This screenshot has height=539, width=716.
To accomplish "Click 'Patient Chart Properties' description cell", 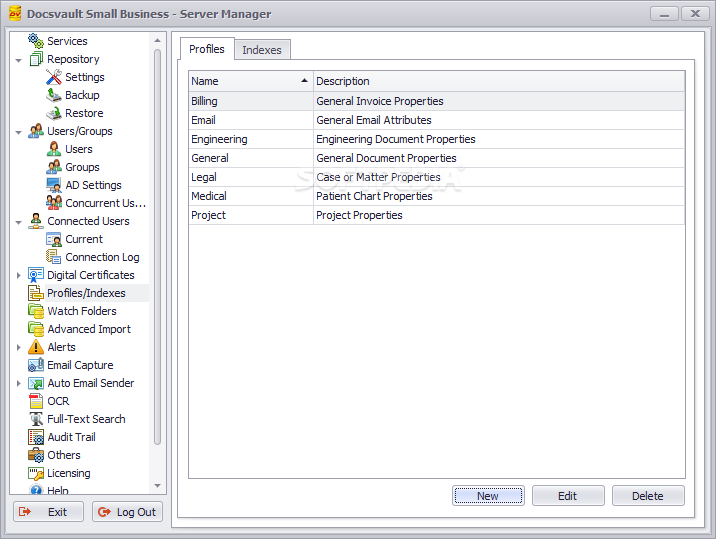I will (x=499, y=196).
